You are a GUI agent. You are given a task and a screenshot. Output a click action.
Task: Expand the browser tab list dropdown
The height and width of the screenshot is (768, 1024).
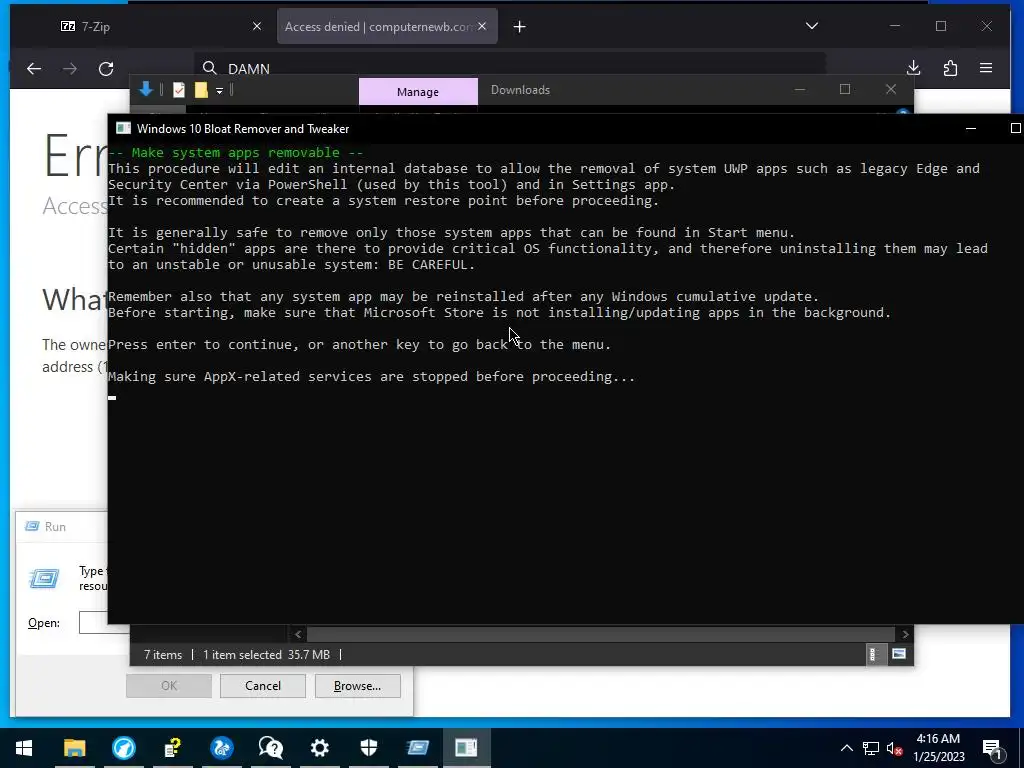coord(812,26)
